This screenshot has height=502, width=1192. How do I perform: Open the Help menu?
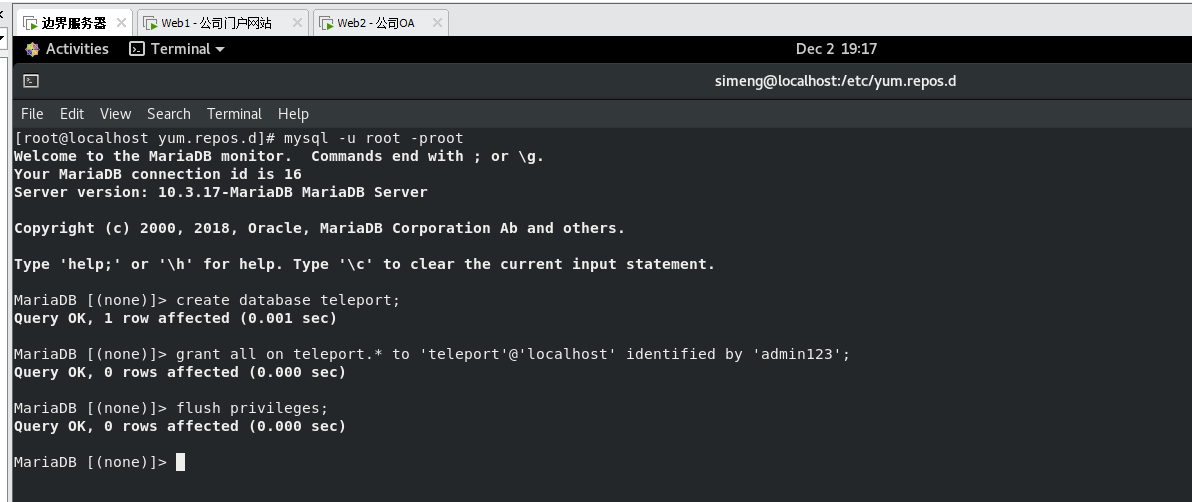(x=293, y=114)
